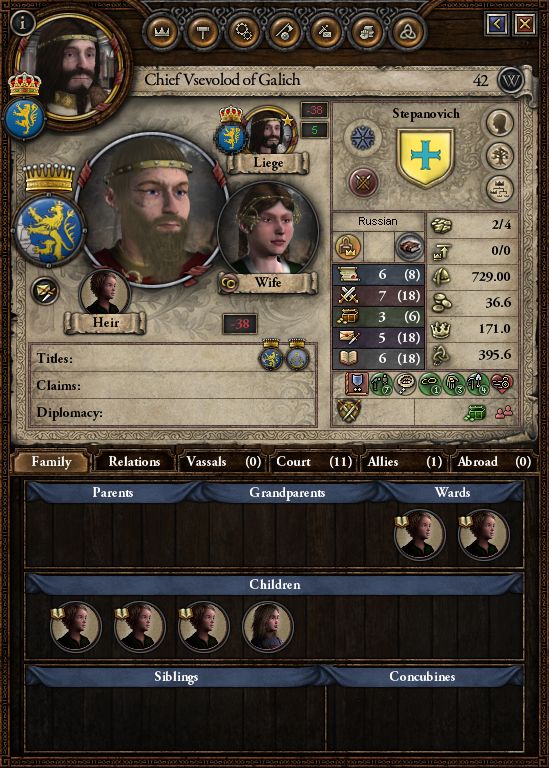Select the first ward portrait
Screen dimensions: 549x768
pos(420,534)
